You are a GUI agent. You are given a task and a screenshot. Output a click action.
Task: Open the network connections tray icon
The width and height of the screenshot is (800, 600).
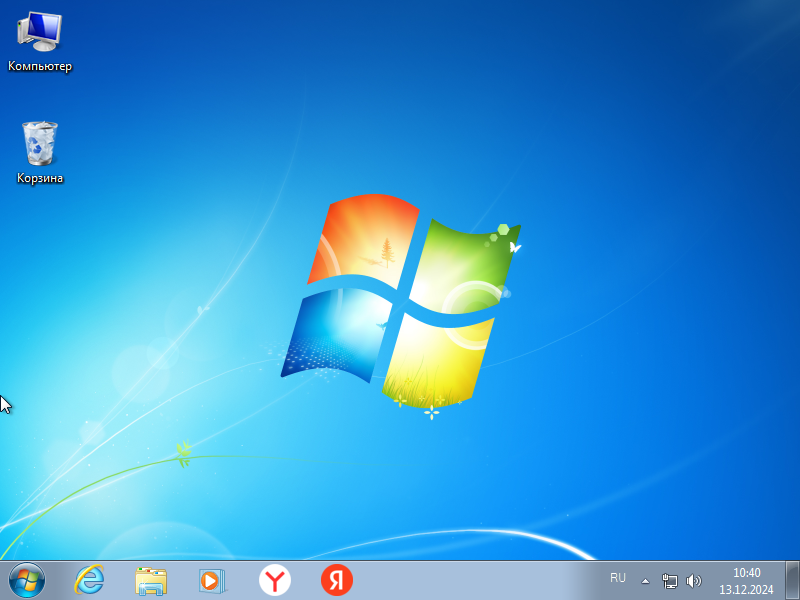668,580
